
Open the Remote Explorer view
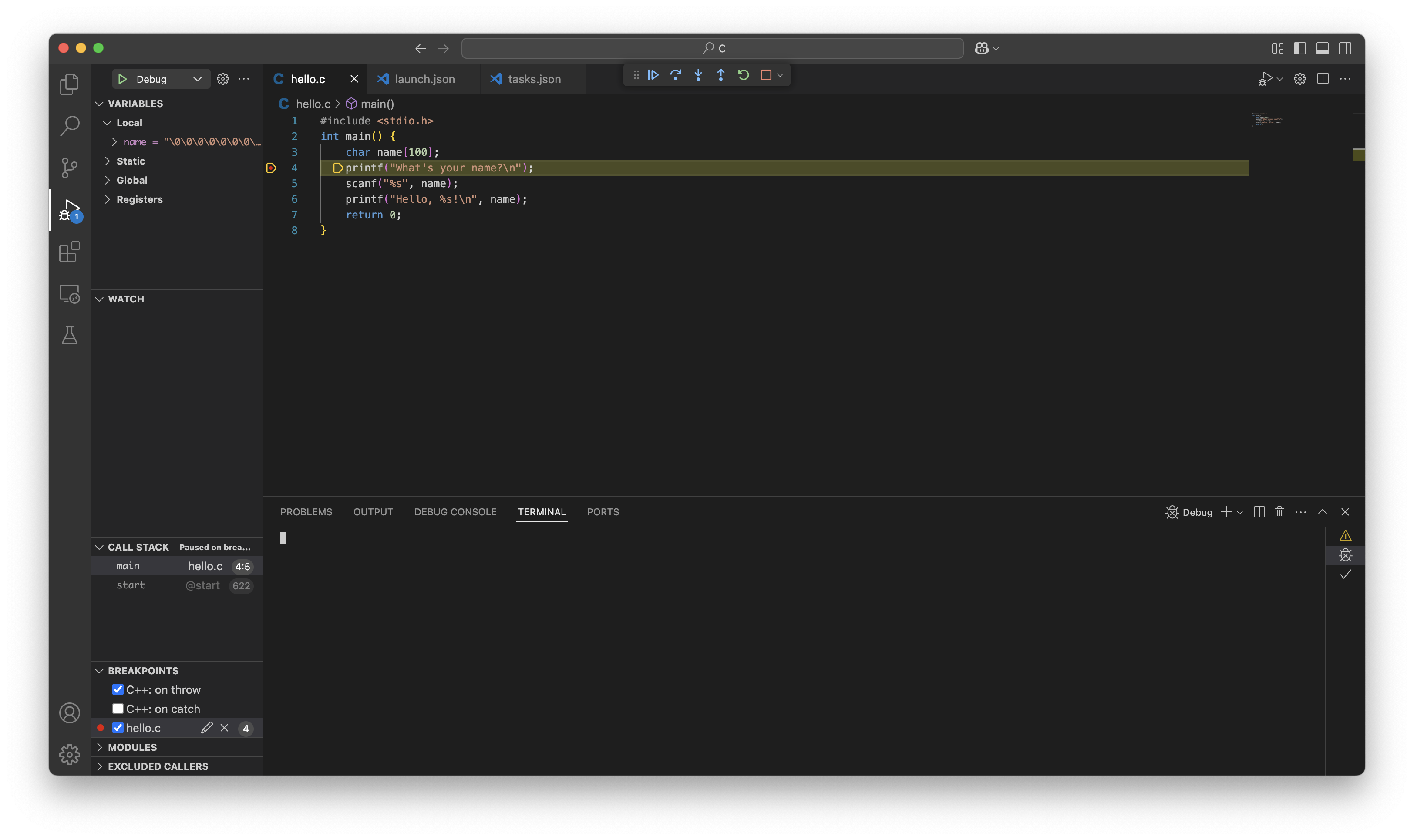[x=69, y=294]
